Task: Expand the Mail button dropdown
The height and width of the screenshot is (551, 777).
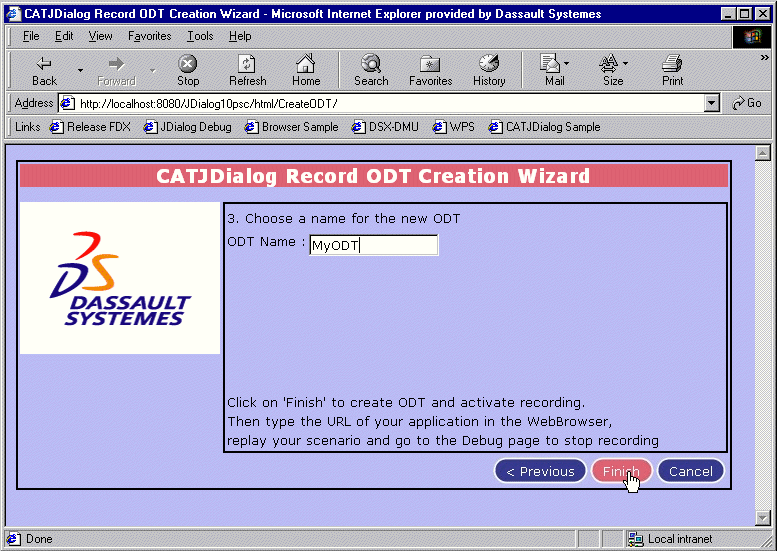Action: tap(566, 63)
